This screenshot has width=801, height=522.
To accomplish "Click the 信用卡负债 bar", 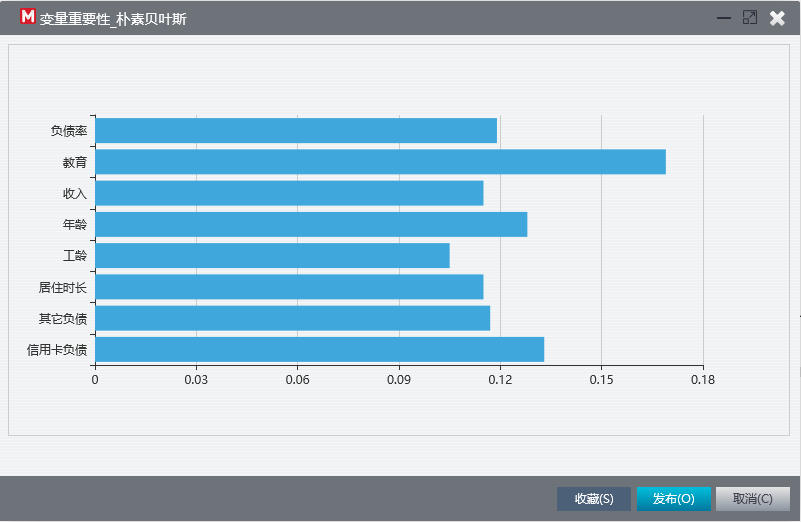I will [320, 349].
